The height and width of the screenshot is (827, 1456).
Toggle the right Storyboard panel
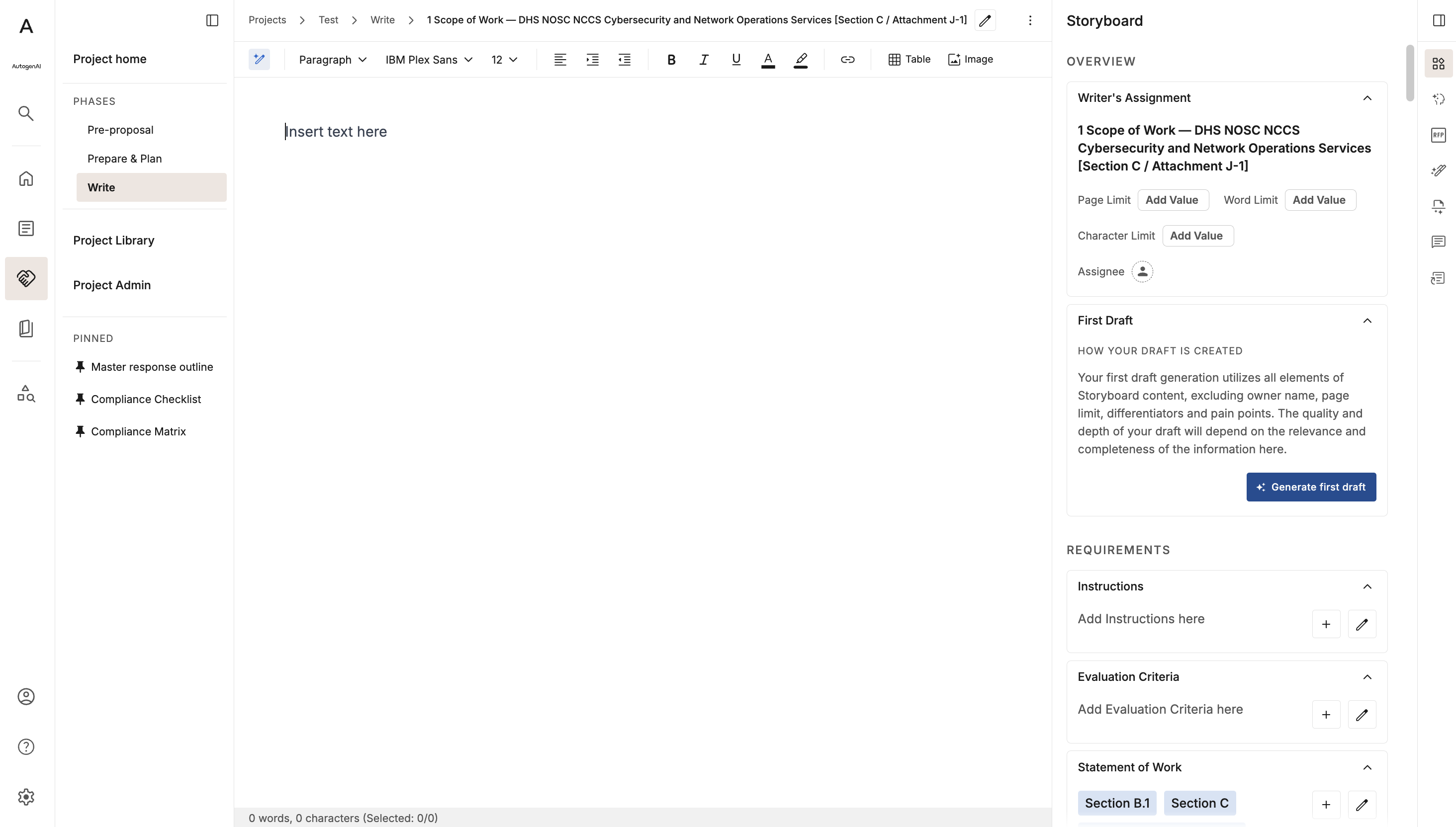tap(1439, 20)
